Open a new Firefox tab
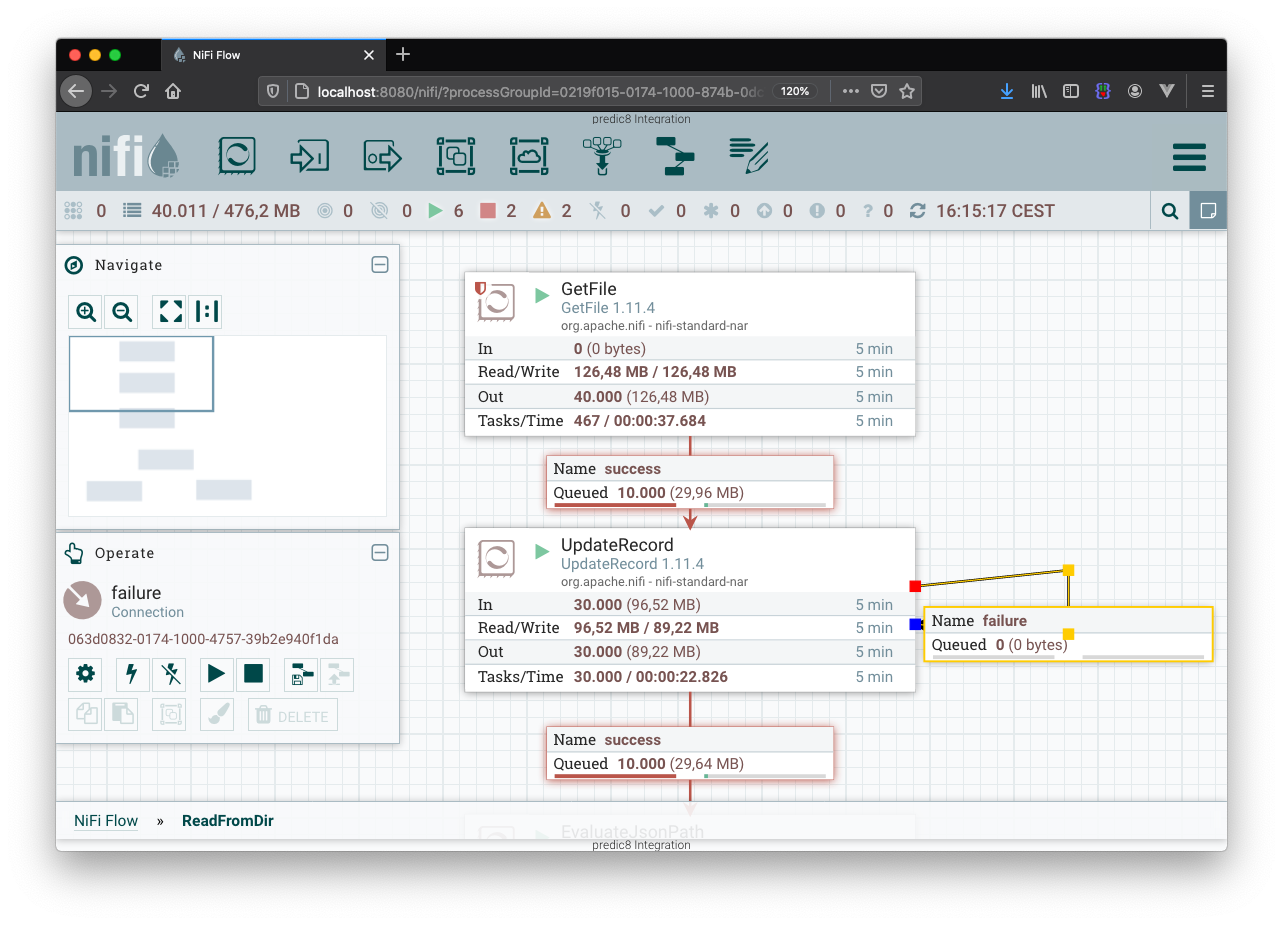1283x925 pixels. pos(403,54)
